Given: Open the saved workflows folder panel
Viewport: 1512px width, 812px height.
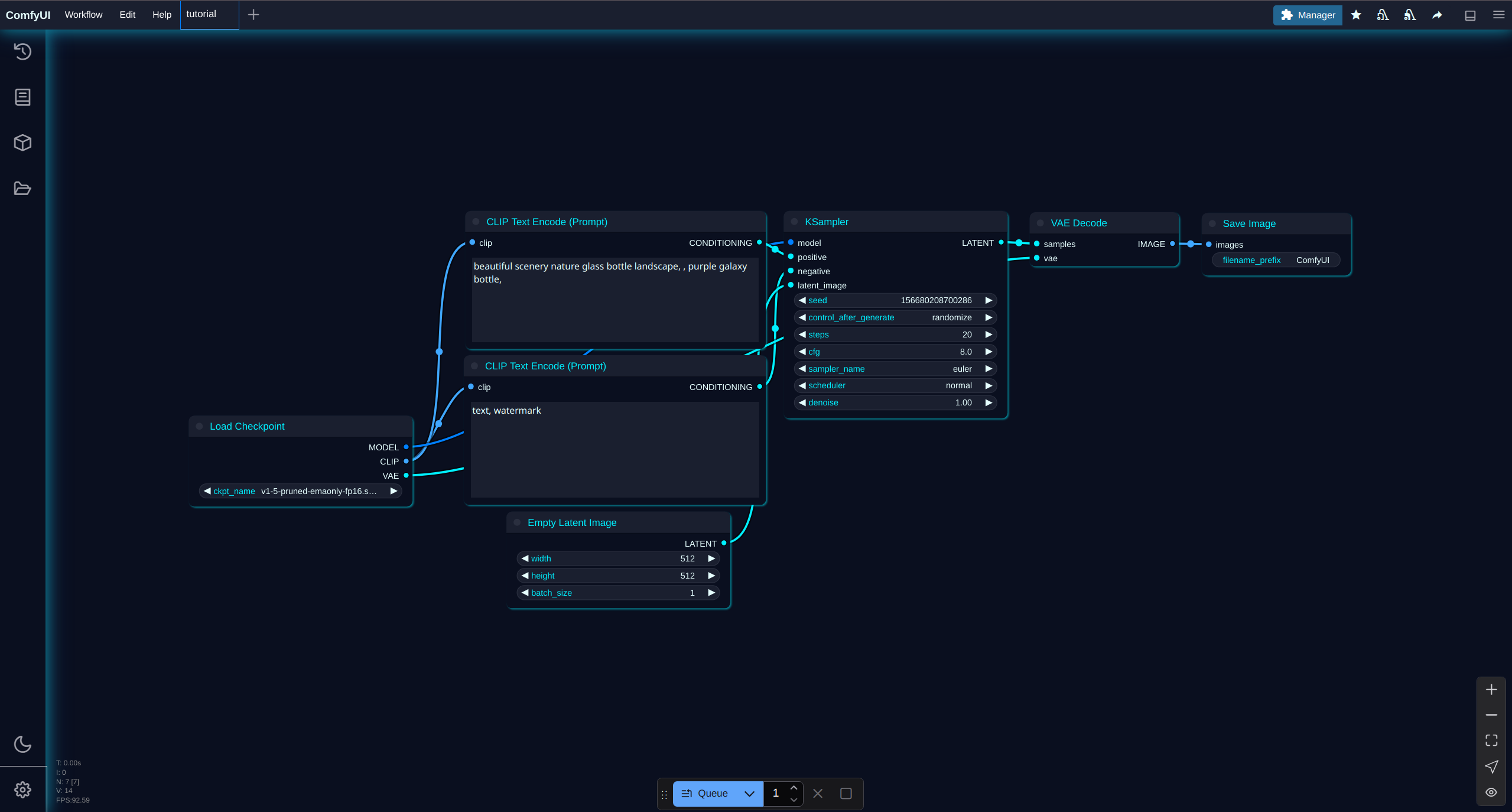Looking at the screenshot, I should click(22, 188).
